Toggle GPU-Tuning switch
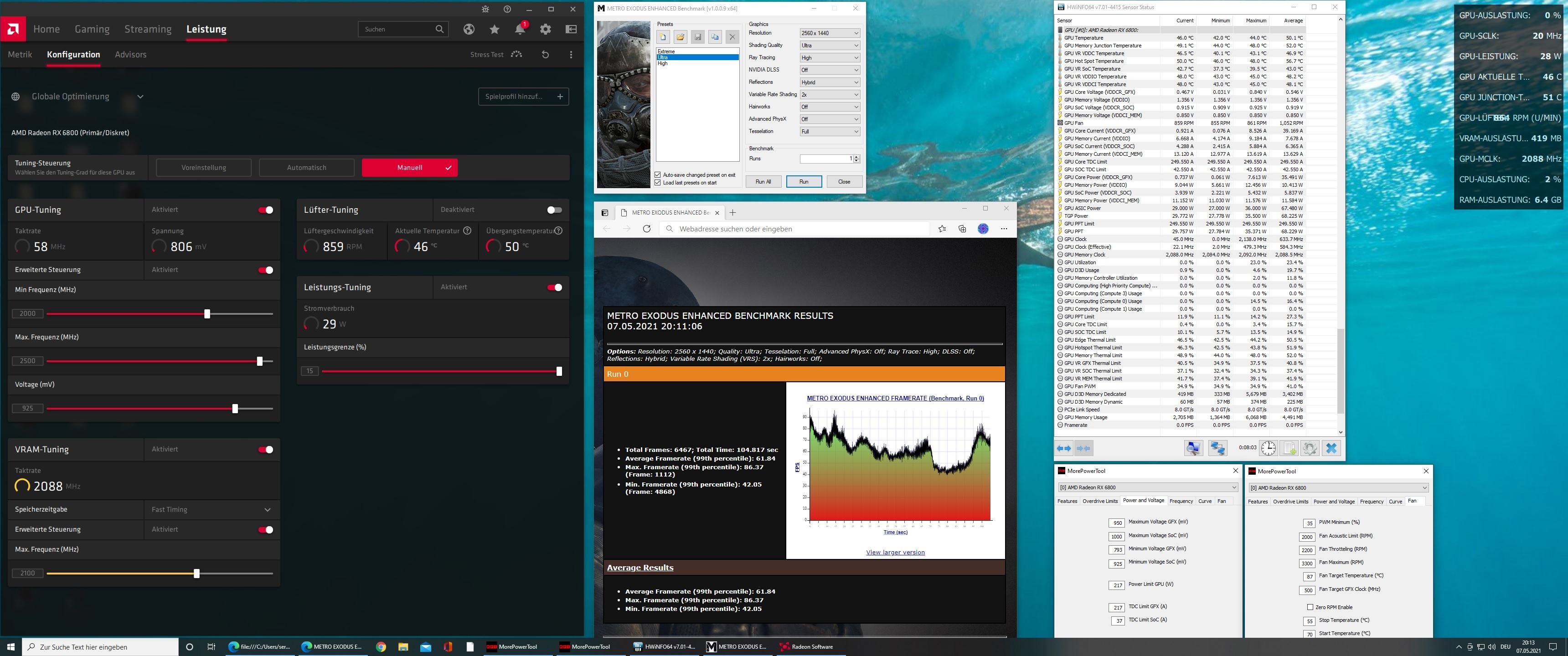 click(x=266, y=210)
